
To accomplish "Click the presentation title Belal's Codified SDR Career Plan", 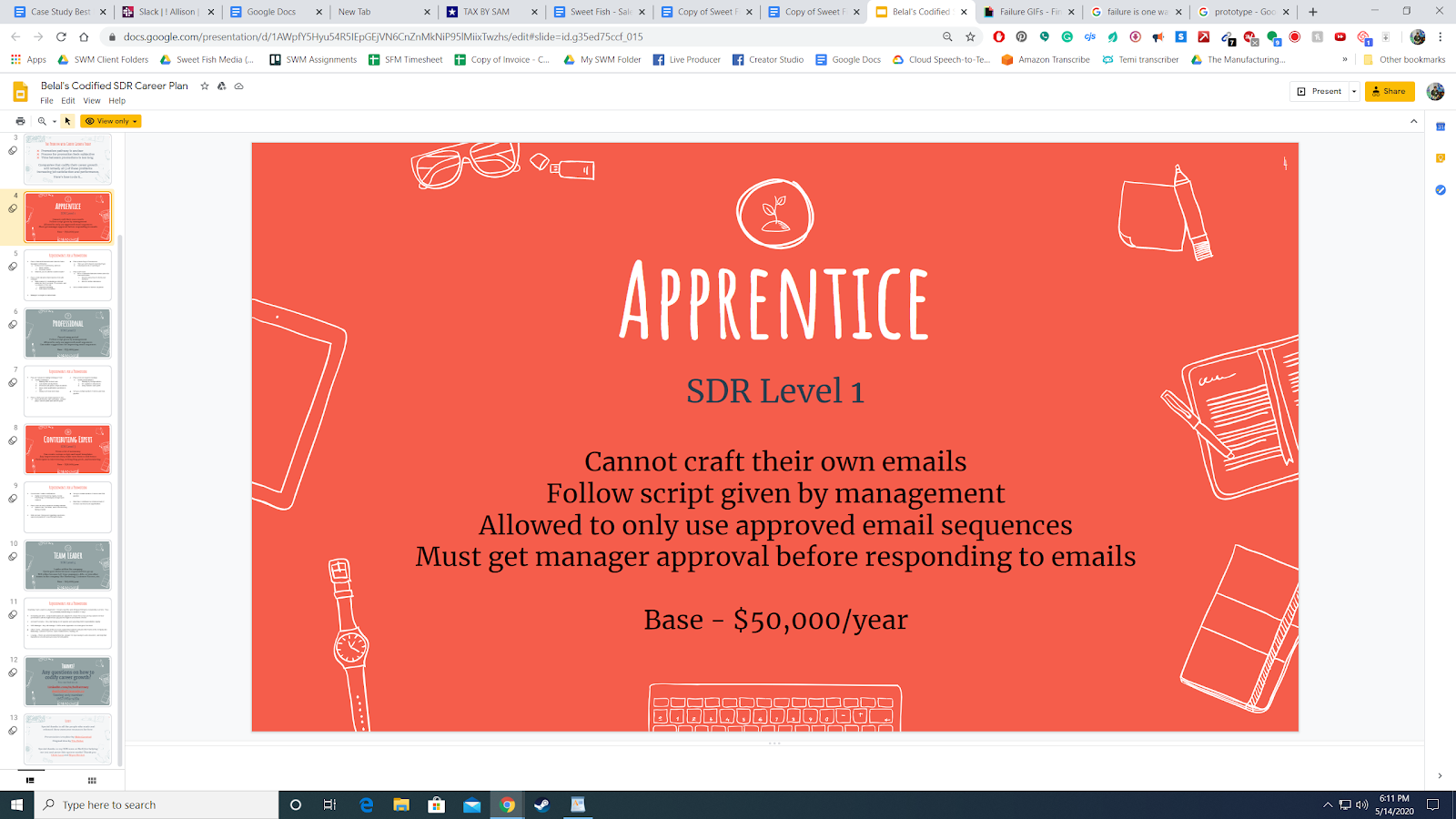I will [x=115, y=86].
